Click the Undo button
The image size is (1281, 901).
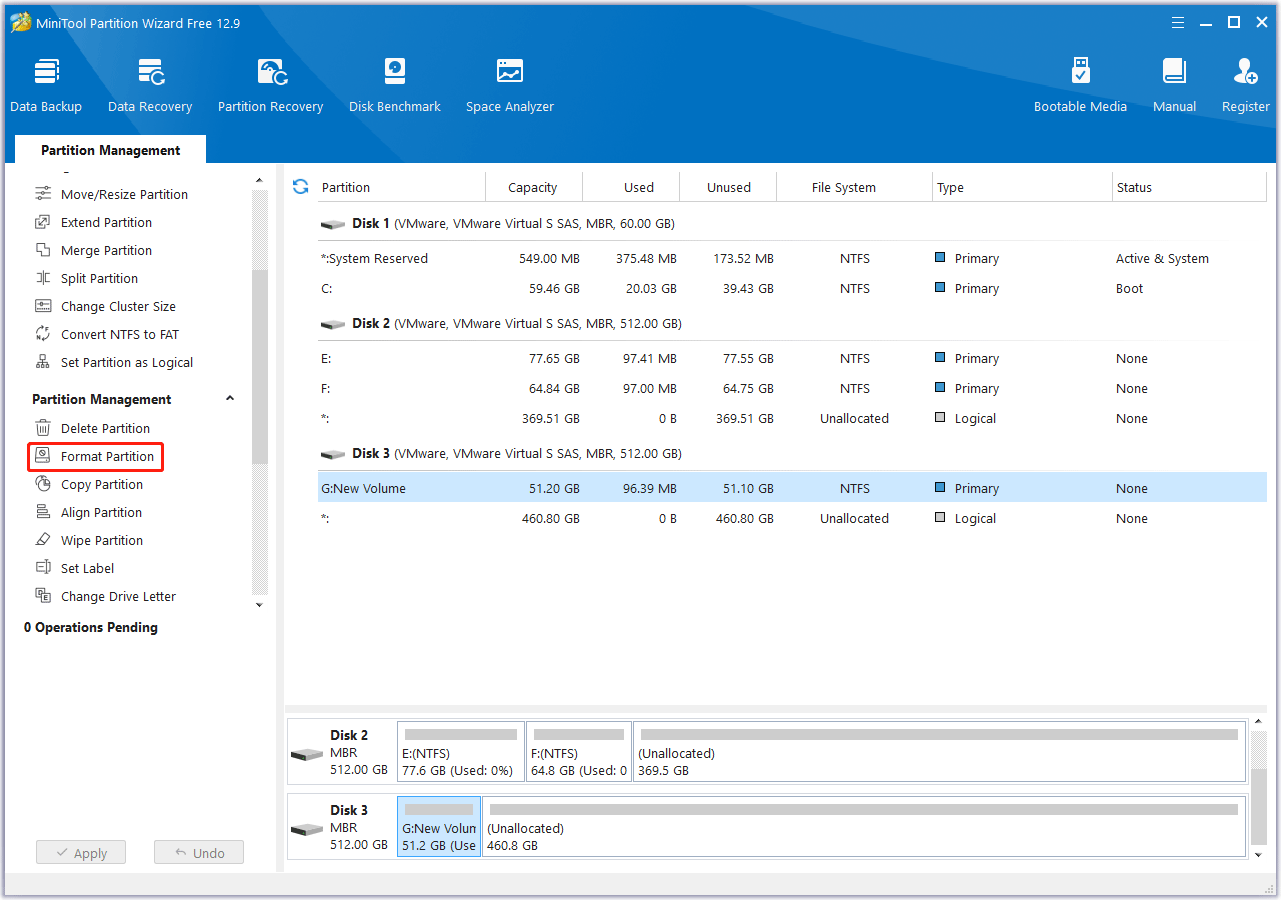pos(199,853)
